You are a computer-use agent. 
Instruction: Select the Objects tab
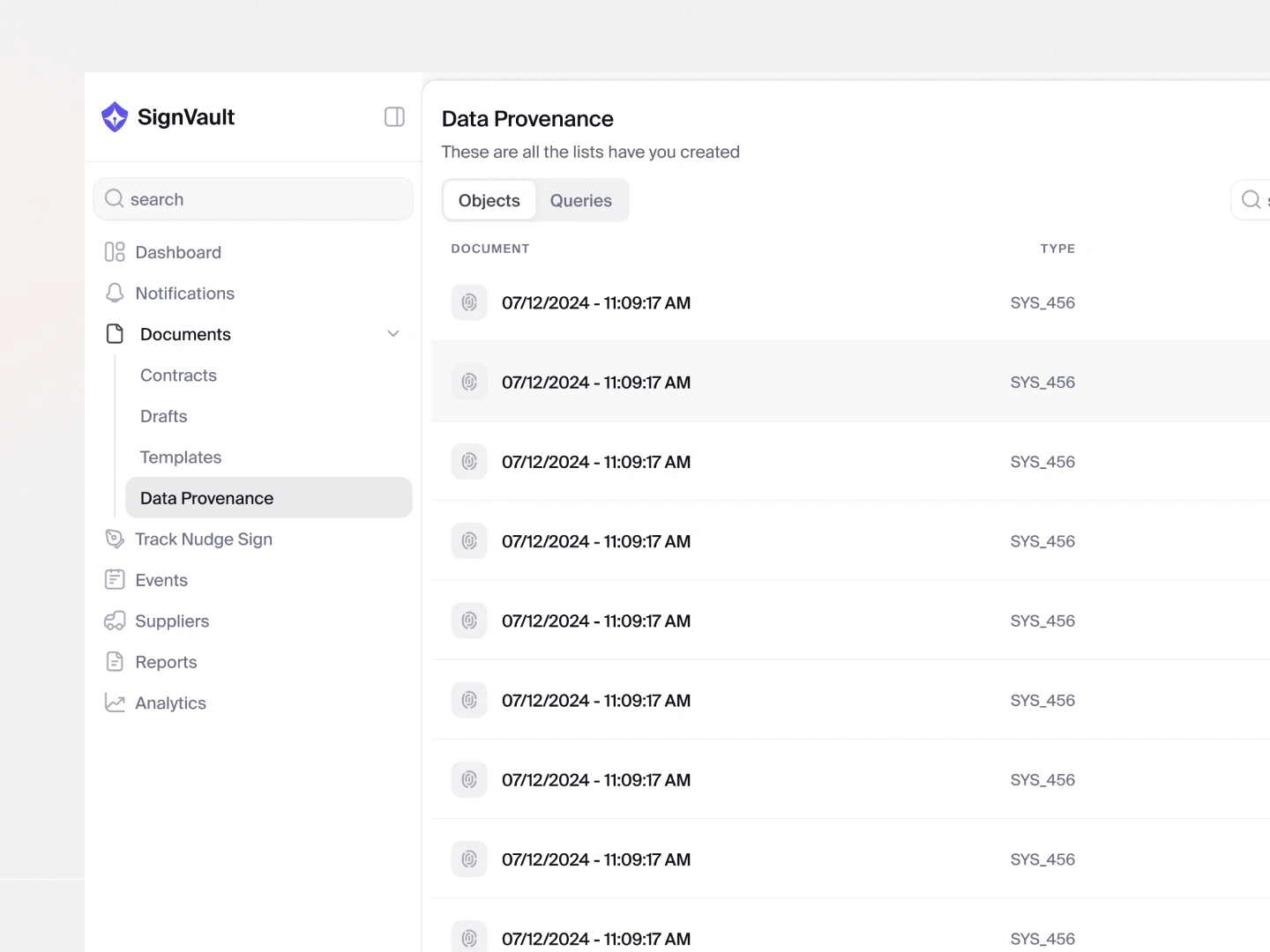click(x=489, y=200)
